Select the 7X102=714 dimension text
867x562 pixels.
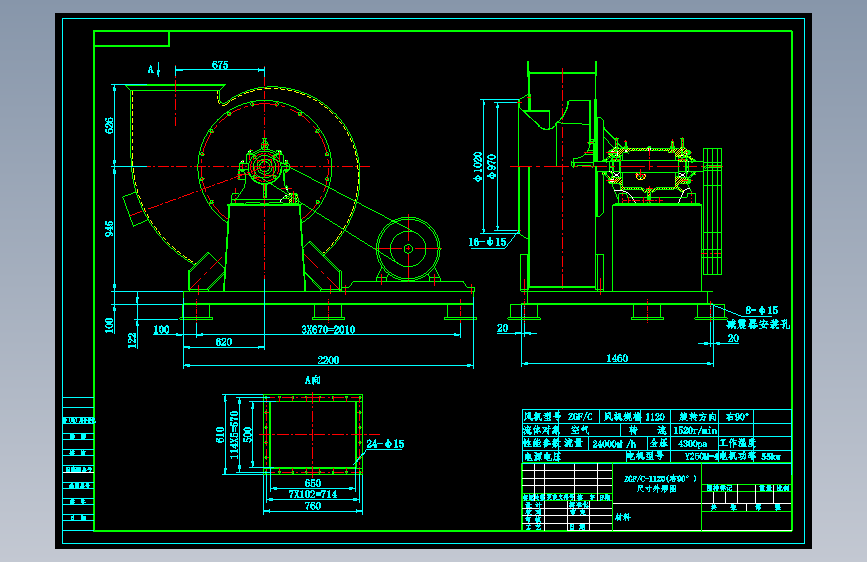(x=312, y=494)
